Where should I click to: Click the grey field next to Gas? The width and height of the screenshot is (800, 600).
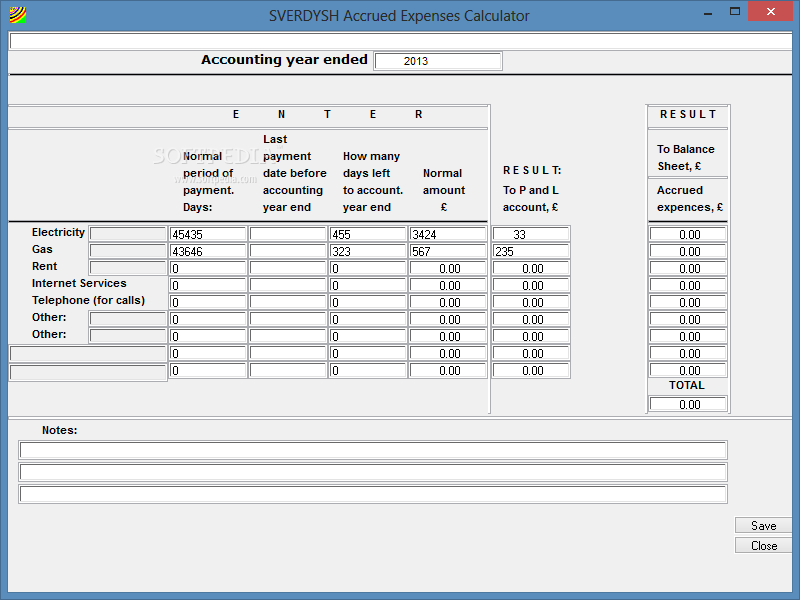pos(128,251)
